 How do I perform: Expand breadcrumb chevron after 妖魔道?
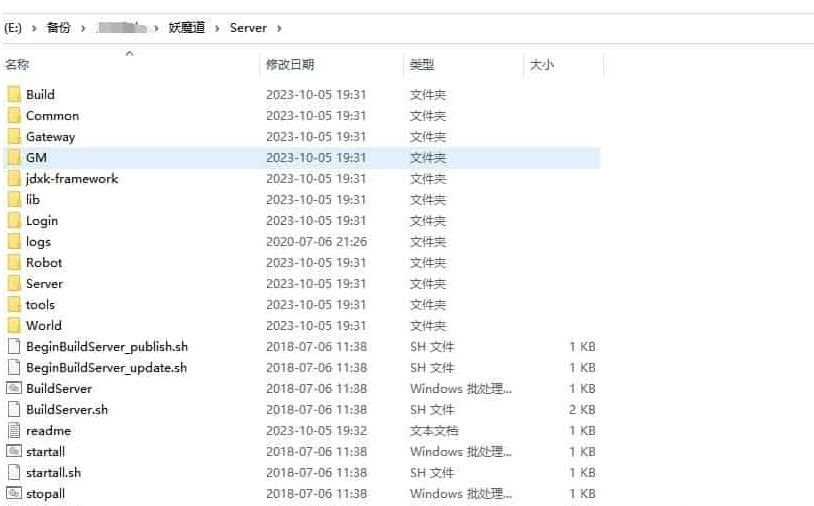click(x=218, y=28)
